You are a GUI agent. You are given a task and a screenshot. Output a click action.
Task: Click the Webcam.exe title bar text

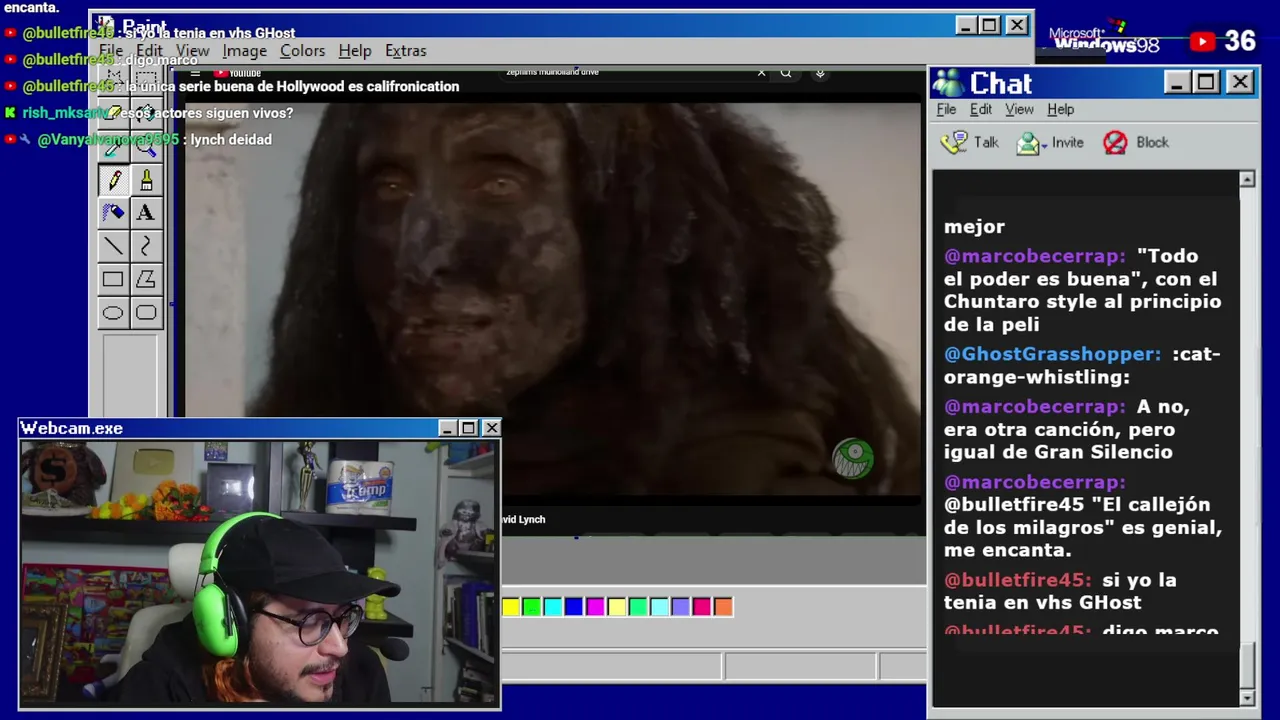(72, 428)
